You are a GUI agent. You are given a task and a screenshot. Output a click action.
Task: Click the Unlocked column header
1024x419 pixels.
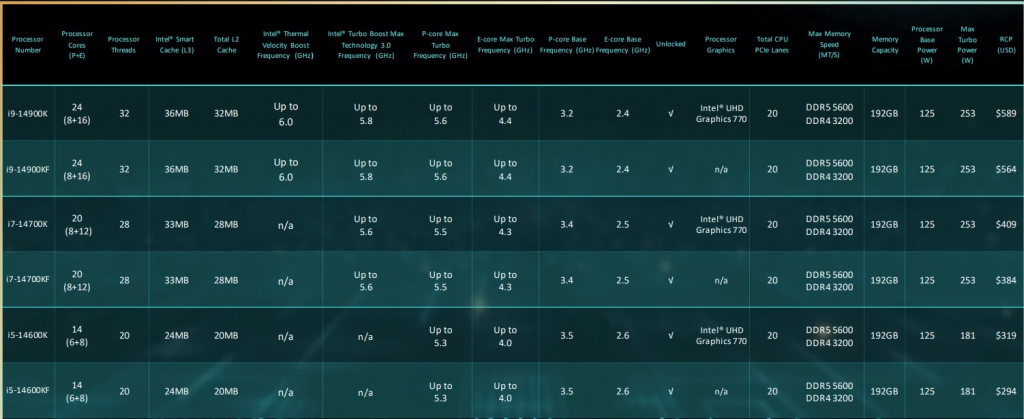(671, 44)
